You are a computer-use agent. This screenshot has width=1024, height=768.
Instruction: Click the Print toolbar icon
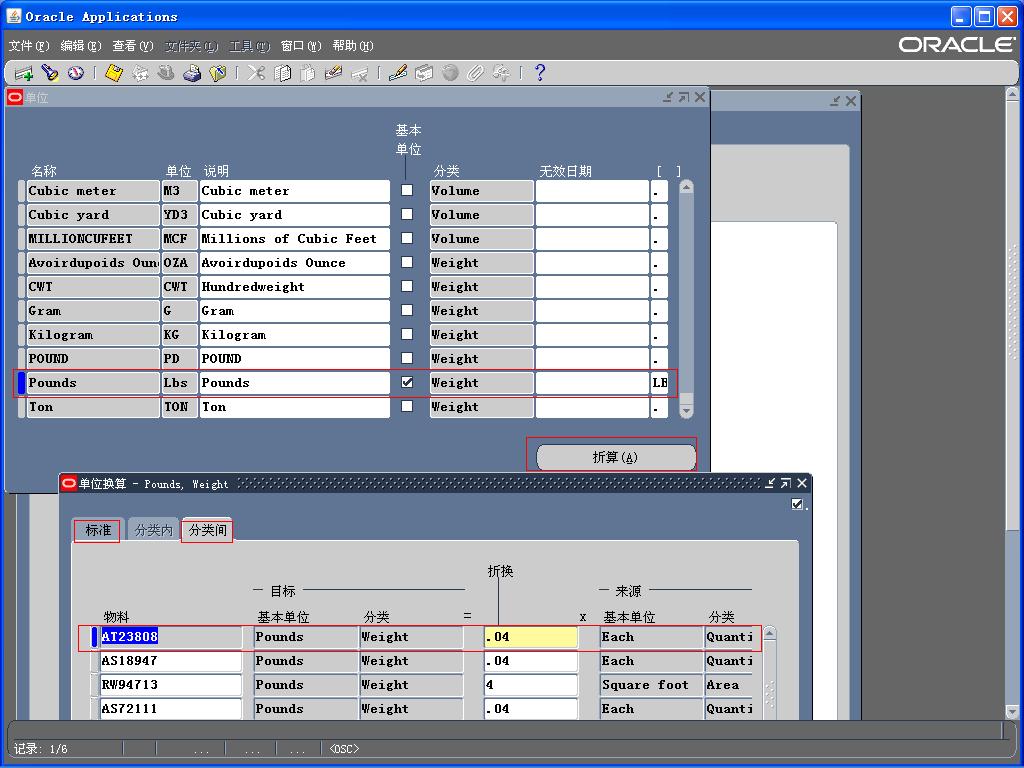[x=192, y=73]
